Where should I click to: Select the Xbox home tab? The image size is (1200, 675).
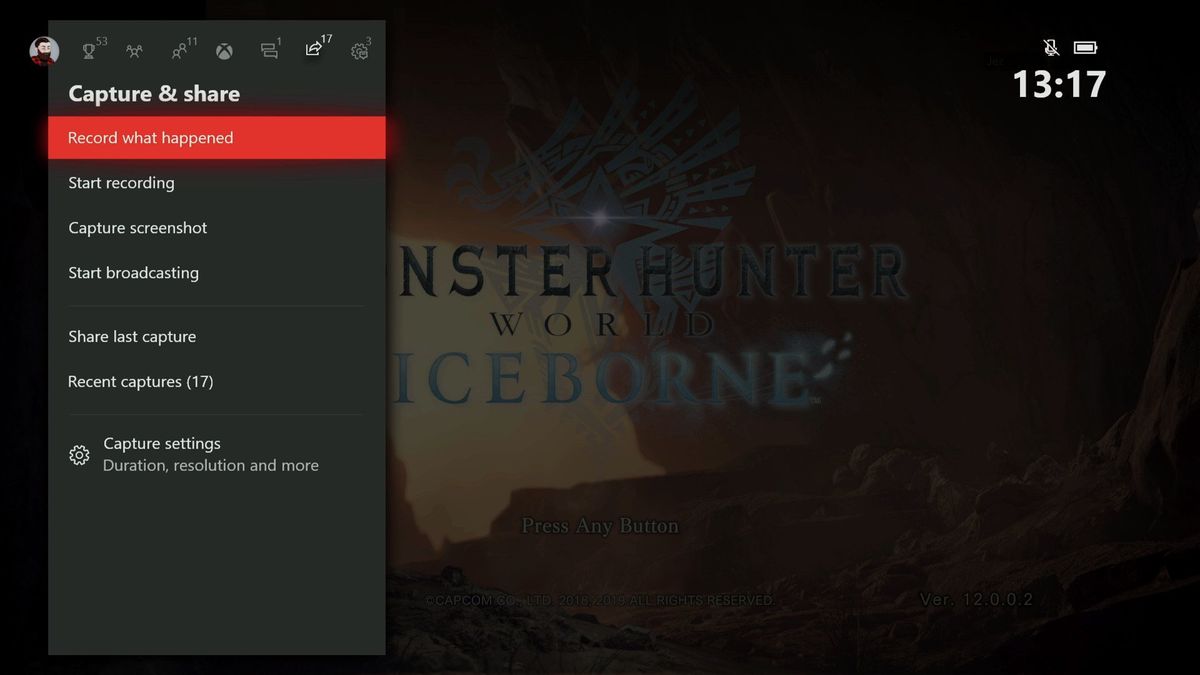(x=224, y=50)
